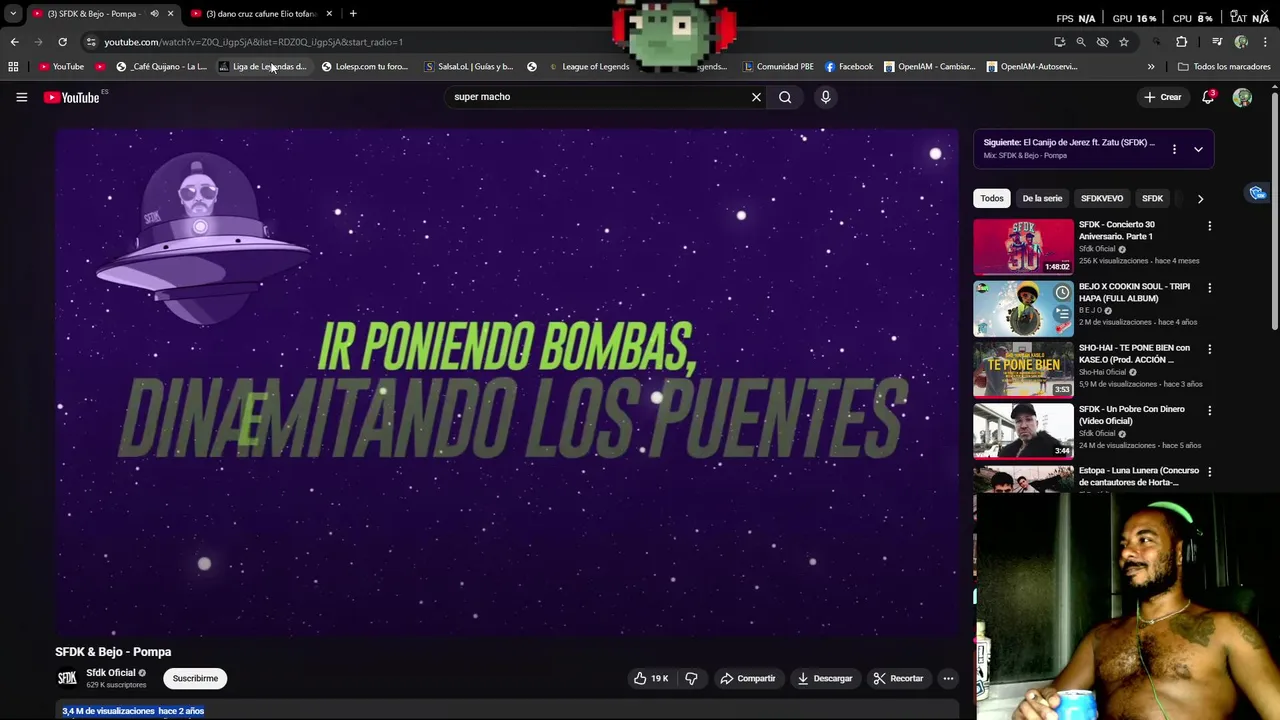Open the tab search dropdown arrow
This screenshot has width=1280, height=720.
click(x=13, y=14)
